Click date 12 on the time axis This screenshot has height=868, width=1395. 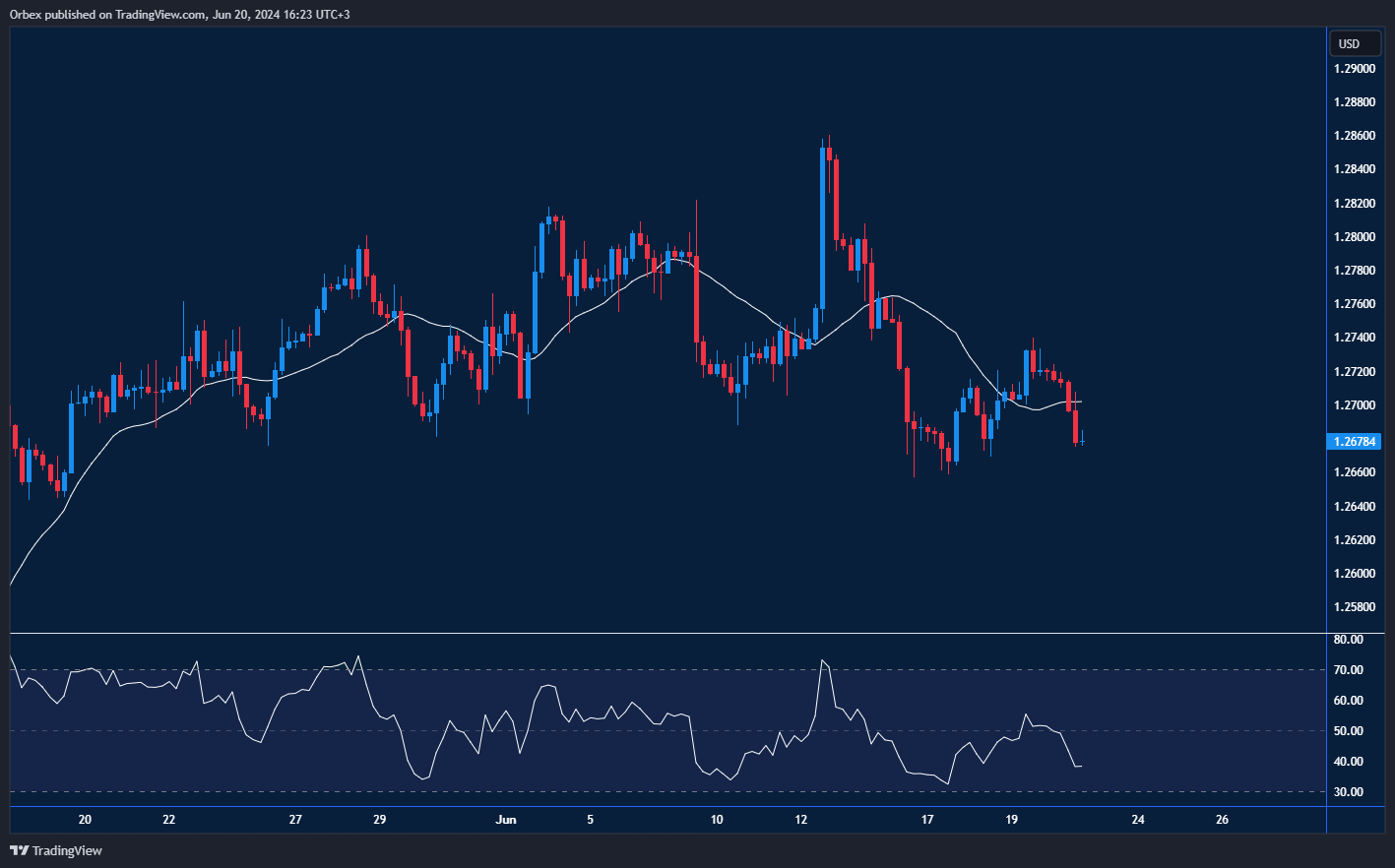(x=800, y=820)
